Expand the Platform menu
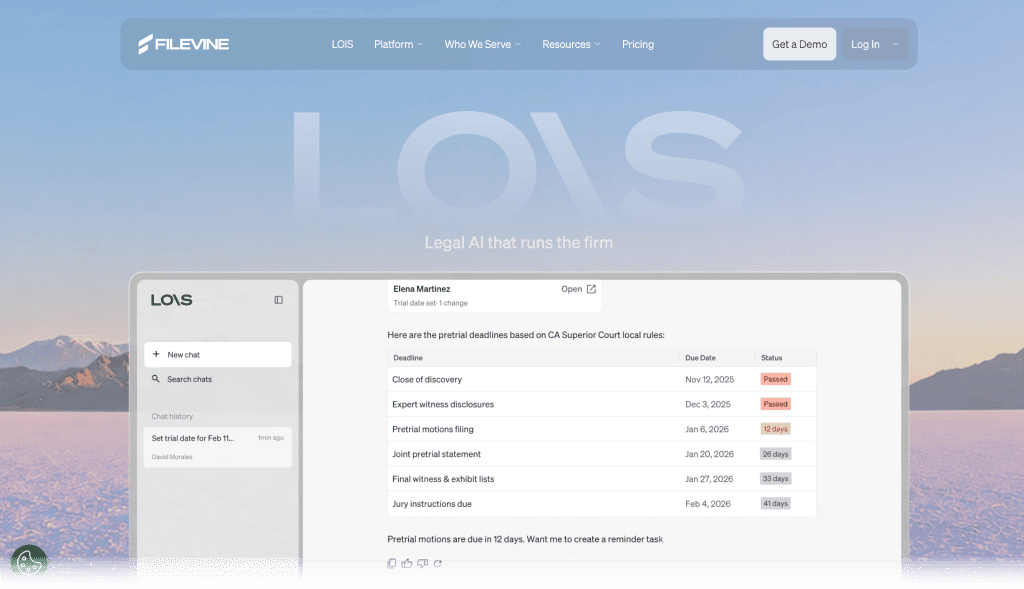 click(x=398, y=44)
